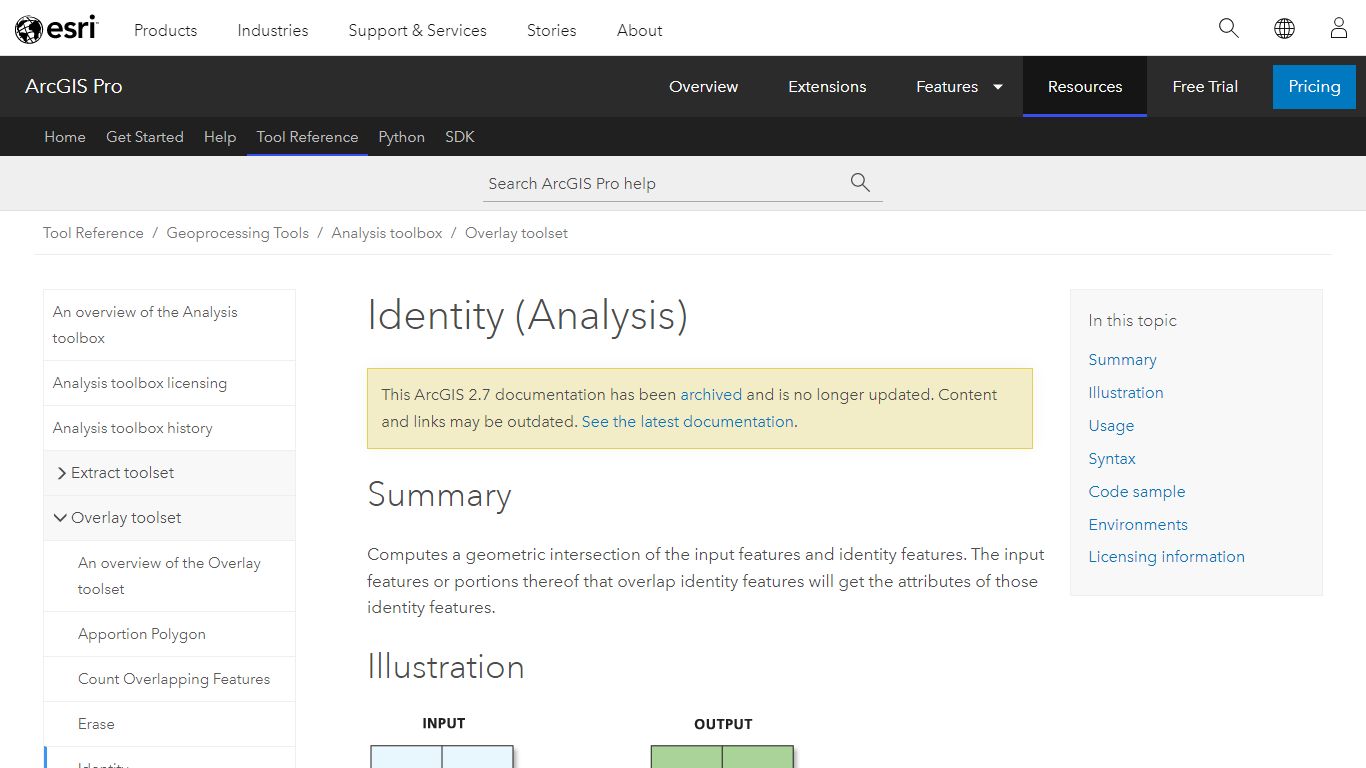The image size is (1366, 768).
Task: Select SDK in subnav
Action: tap(460, 137)
